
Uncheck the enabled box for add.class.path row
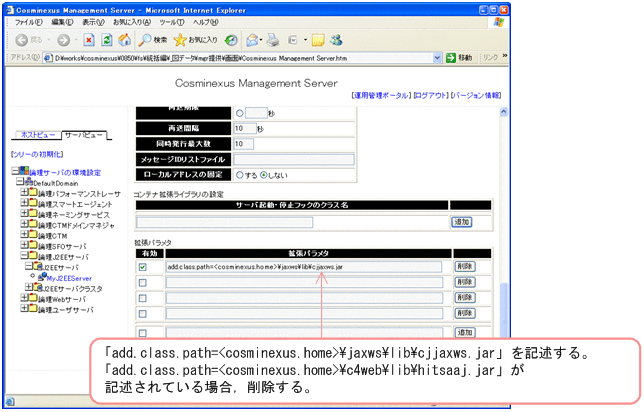[x=144, y=267]
